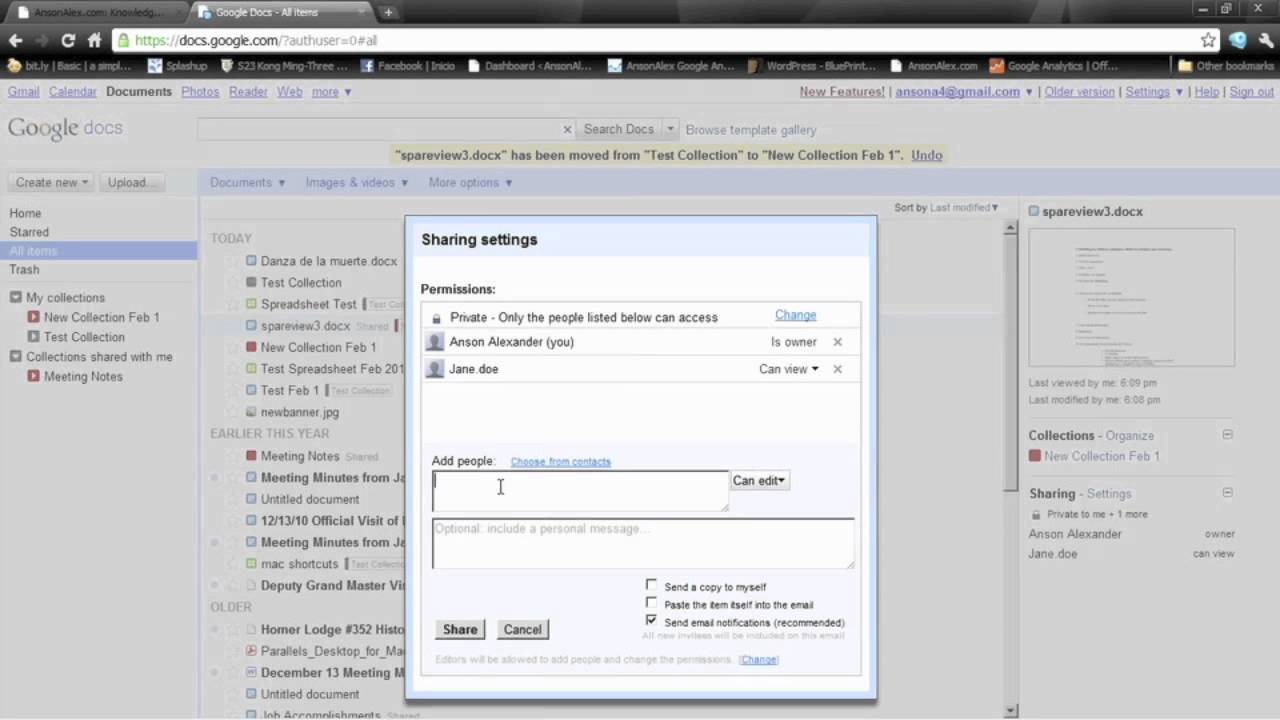Collapse Collections shared with me tree
Viewport: 1280px width, 720px height.
pos(16,357)
